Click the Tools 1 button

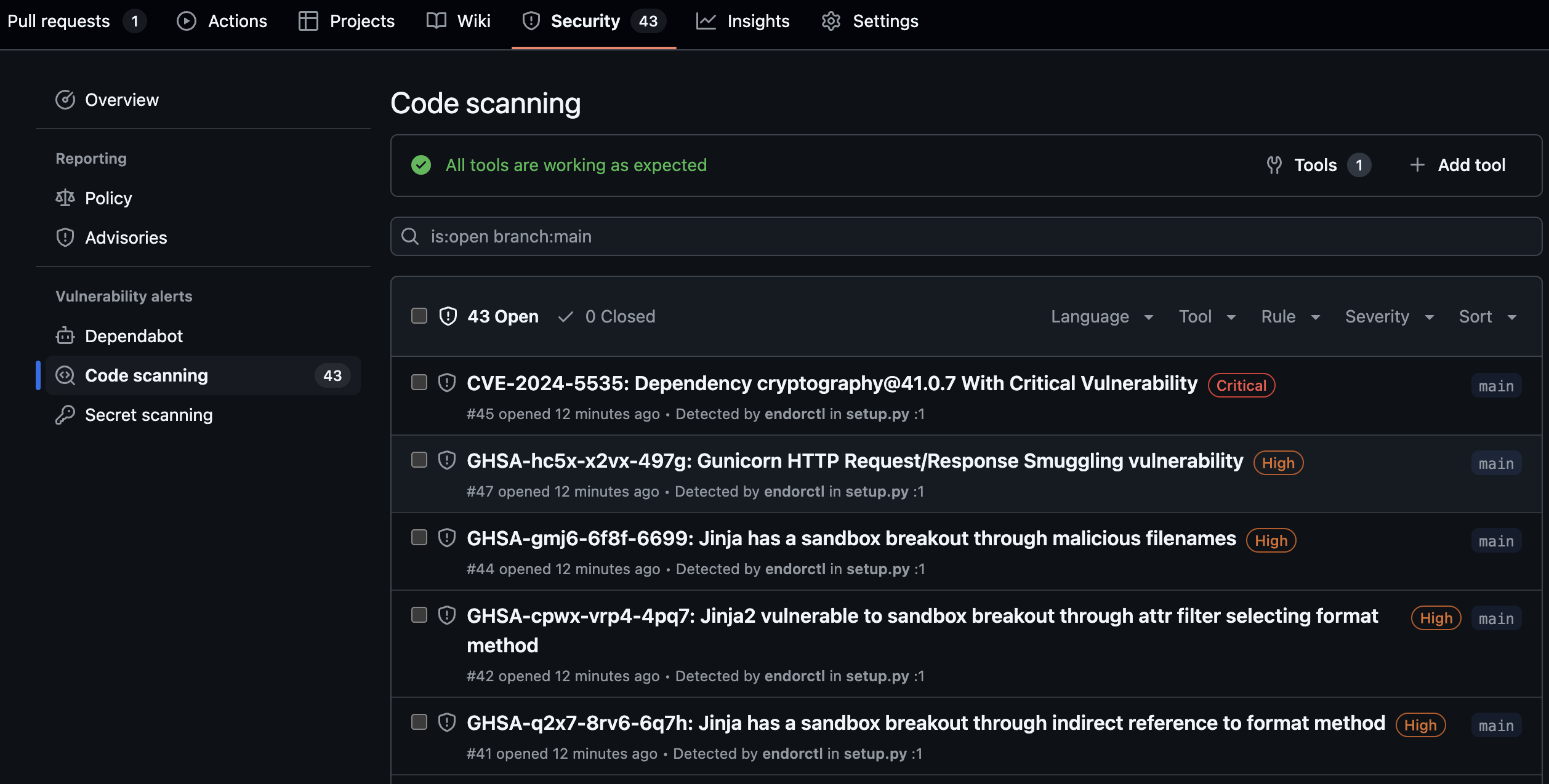[x=1319, y=165]
